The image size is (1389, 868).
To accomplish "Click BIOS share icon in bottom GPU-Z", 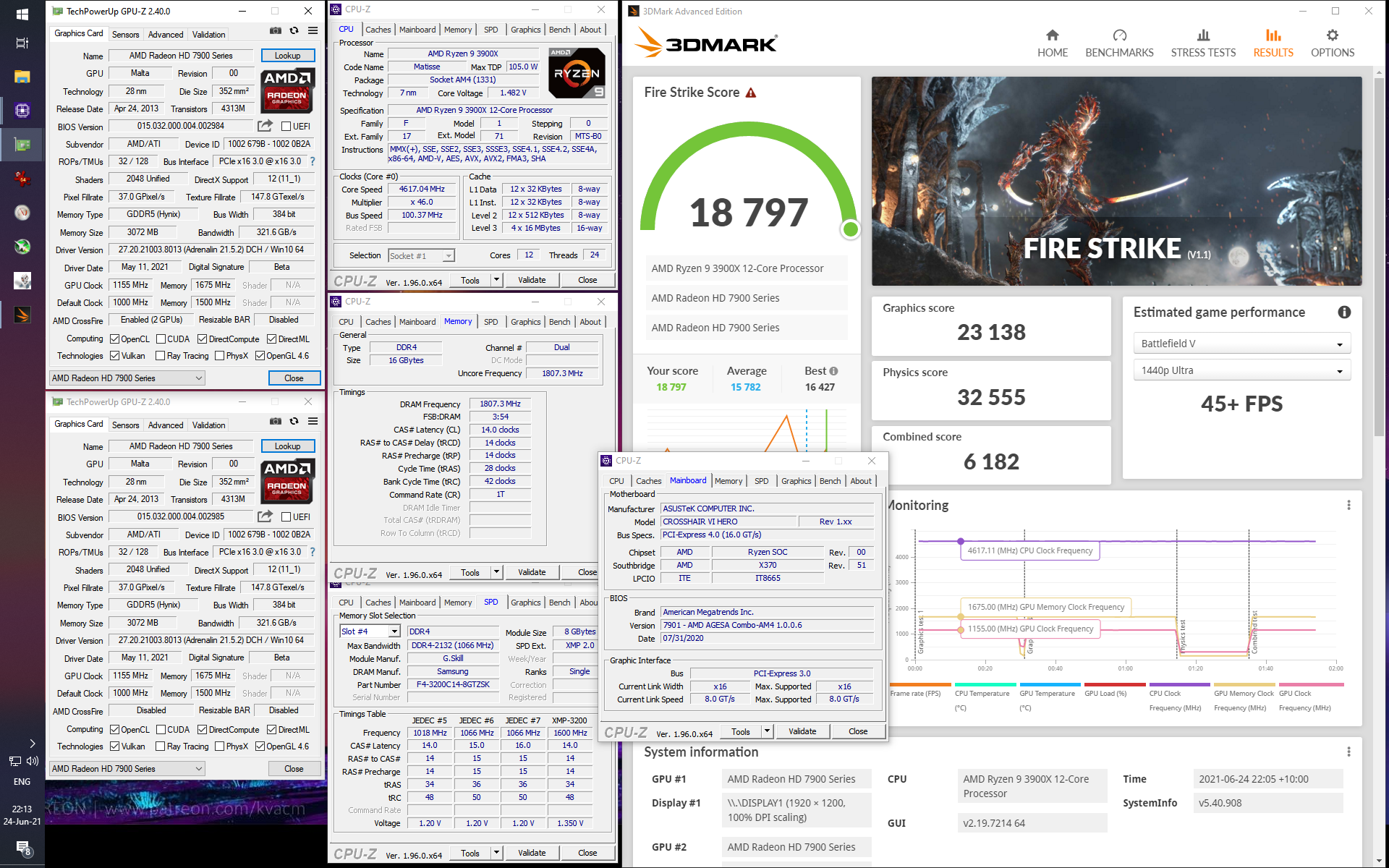I will coord(265,516).
